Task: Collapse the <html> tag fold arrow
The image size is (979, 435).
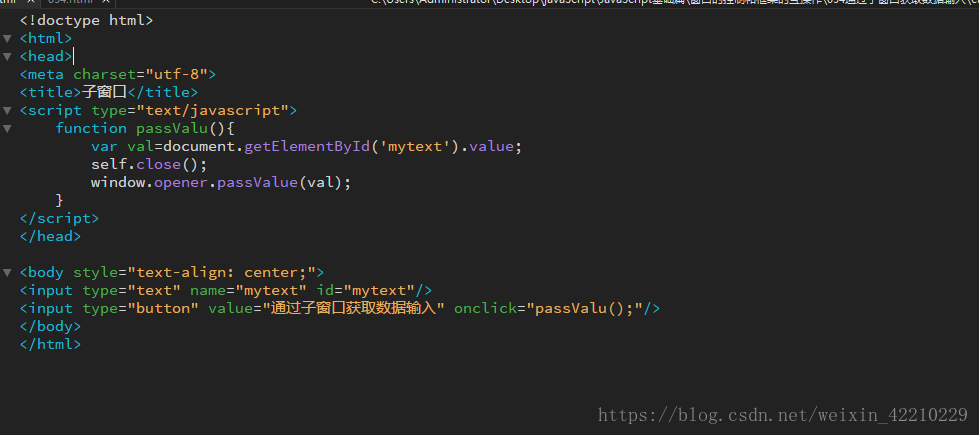Action: click(x=7, y=38)
